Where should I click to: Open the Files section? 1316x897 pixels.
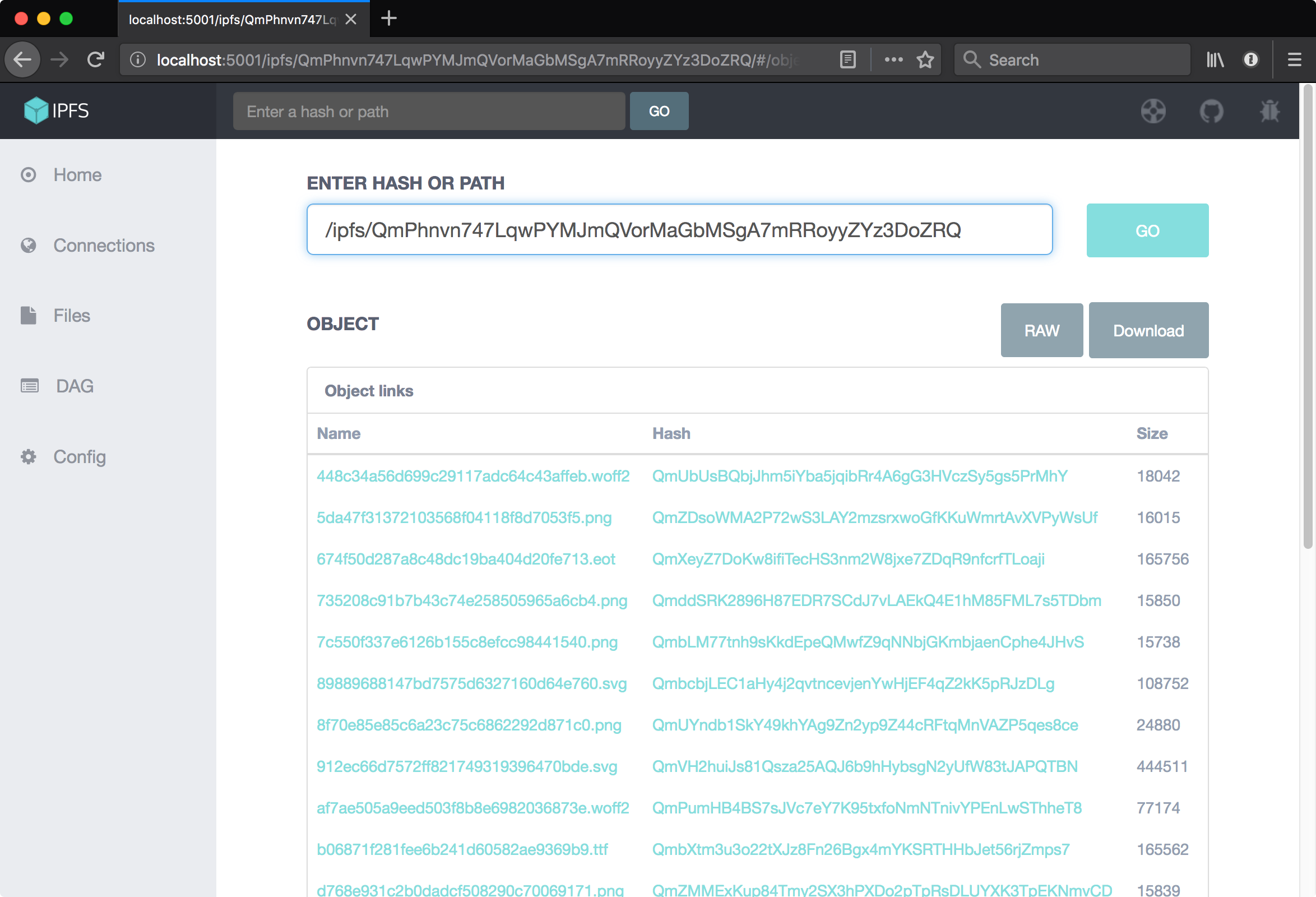pyautogui.click(x=71, y=316)
